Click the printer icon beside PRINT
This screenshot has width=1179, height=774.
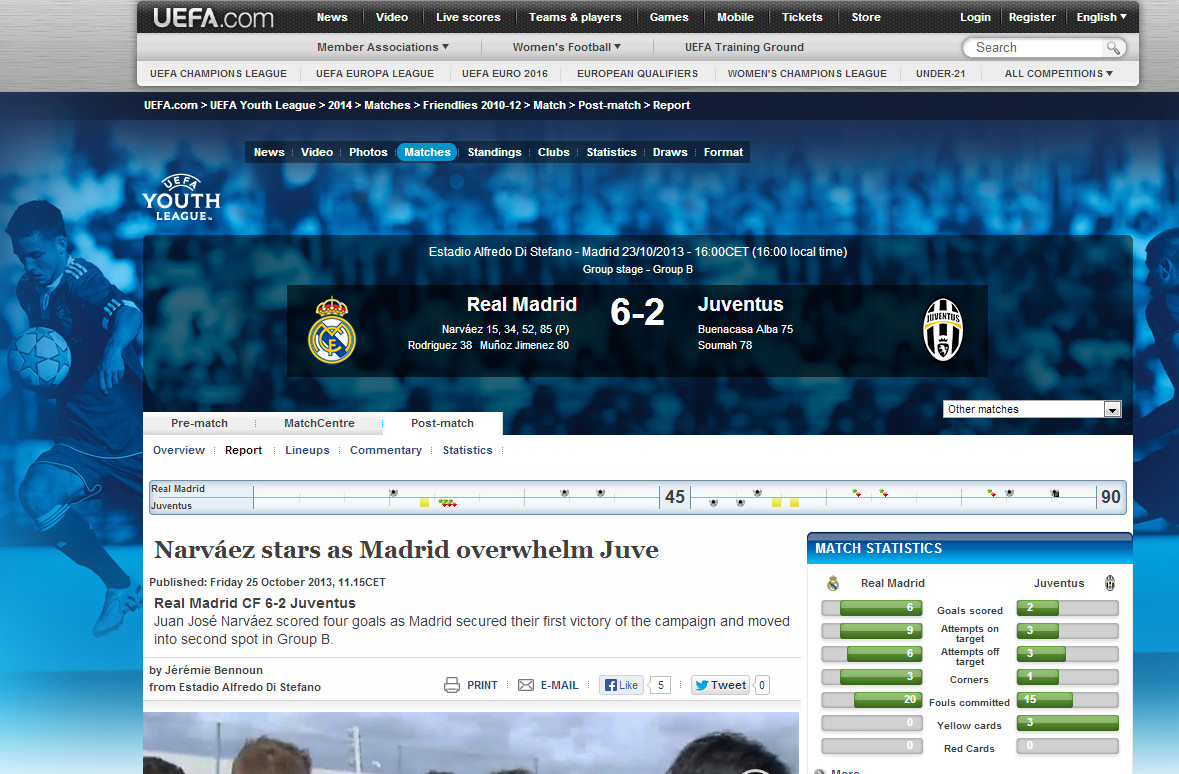point(452,685)
